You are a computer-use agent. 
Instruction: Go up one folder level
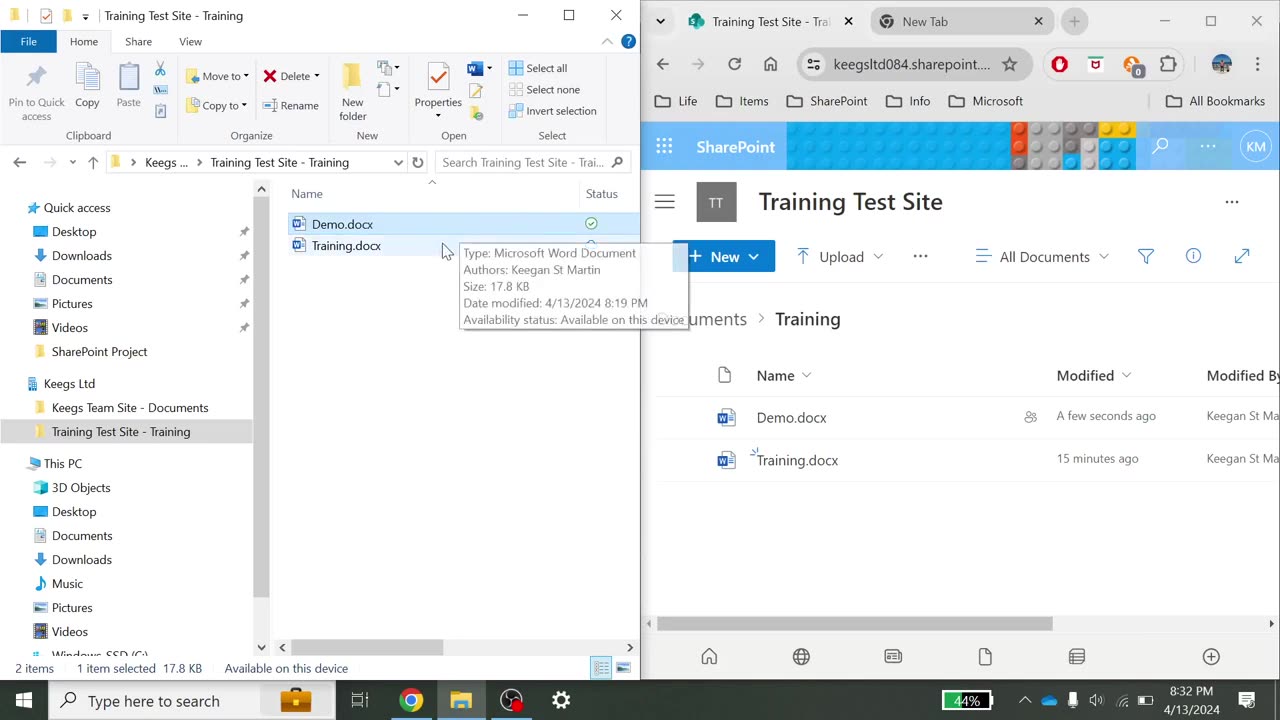[93, 162]
